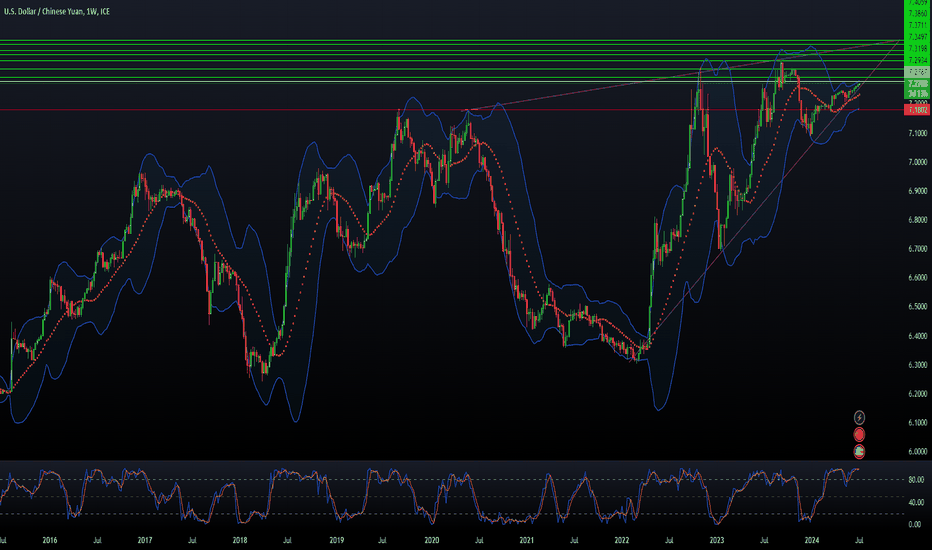The height and width of the screenshot is (550, 932).
Task: Click the 7.3711 green price level label
Action: pyautogui.click(x=917, y=25)
